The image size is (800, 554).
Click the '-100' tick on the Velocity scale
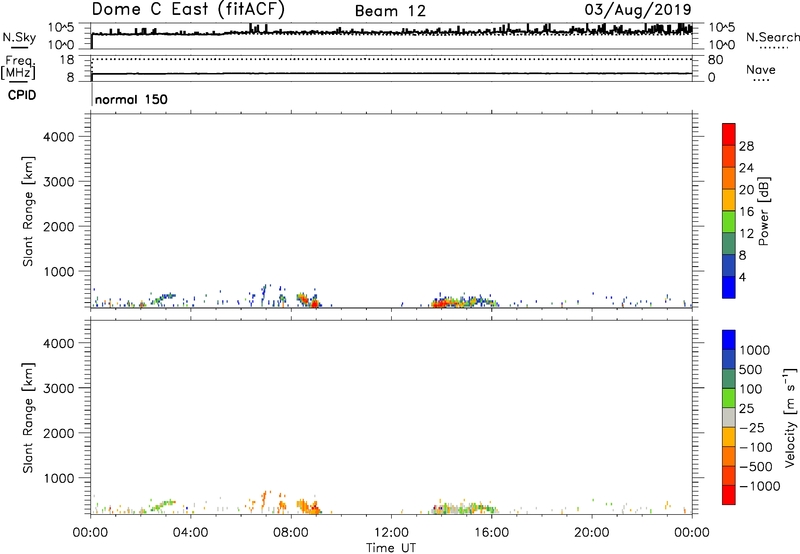[756, 447]
